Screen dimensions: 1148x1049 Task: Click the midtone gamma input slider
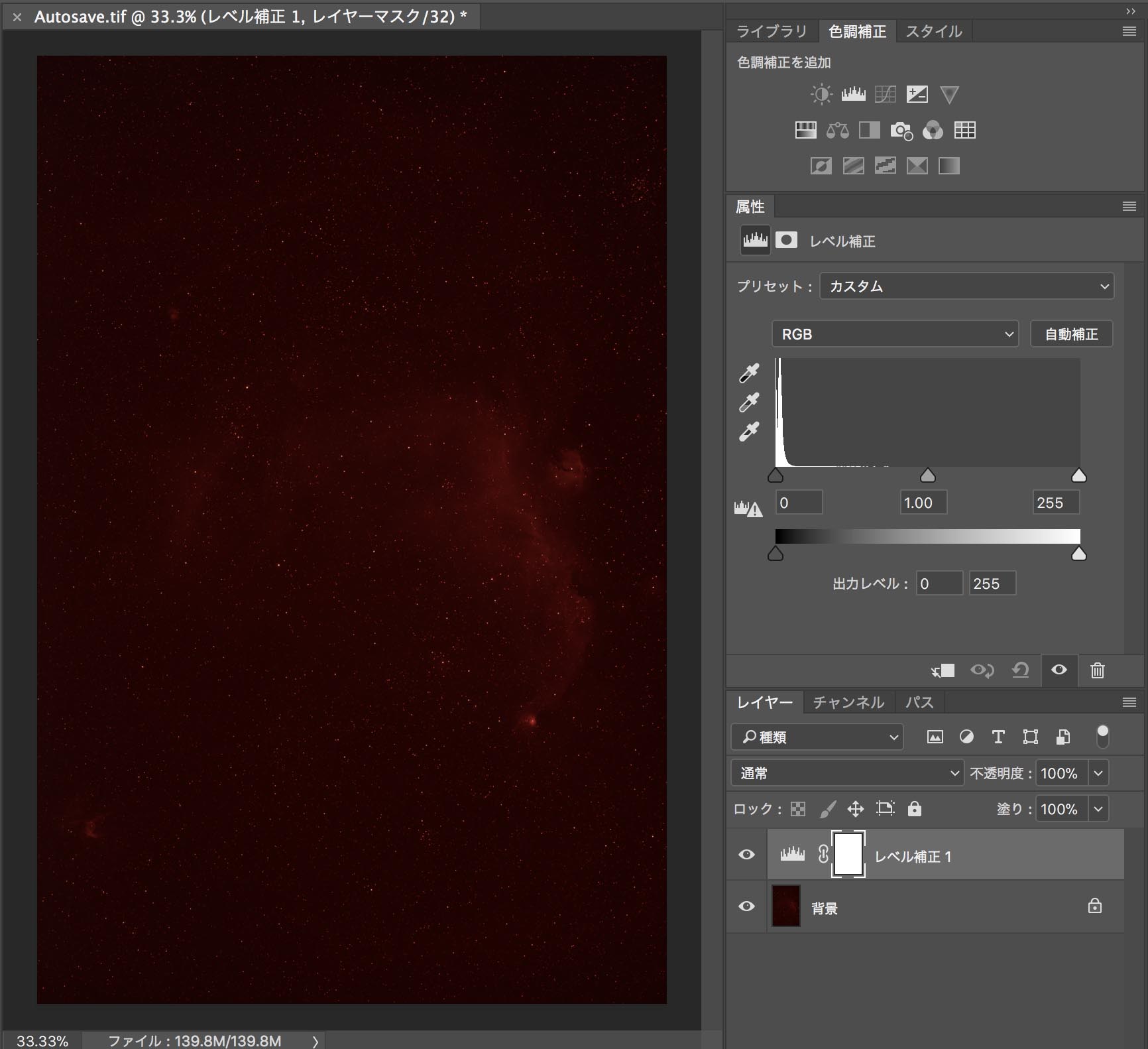click(928, 475)
